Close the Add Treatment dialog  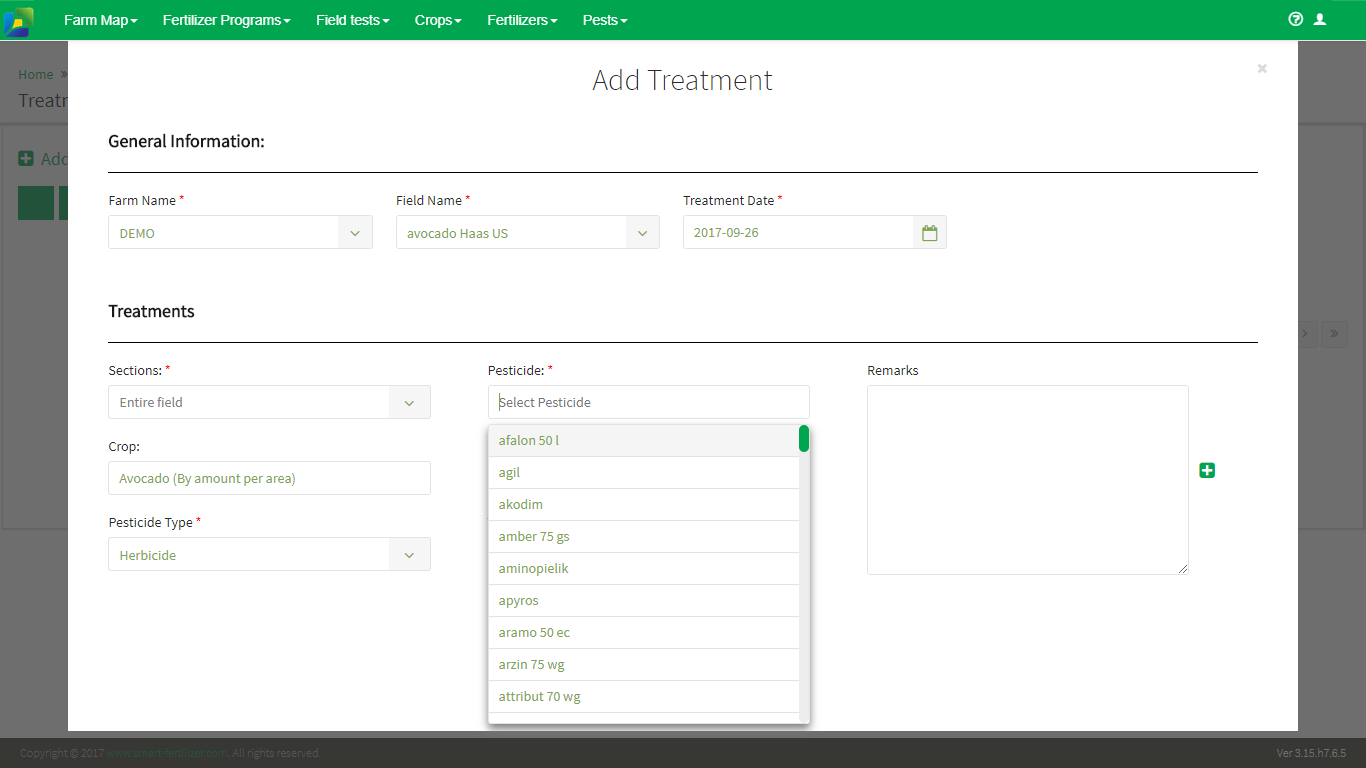pyautogui.click(x=1262, y=68)
